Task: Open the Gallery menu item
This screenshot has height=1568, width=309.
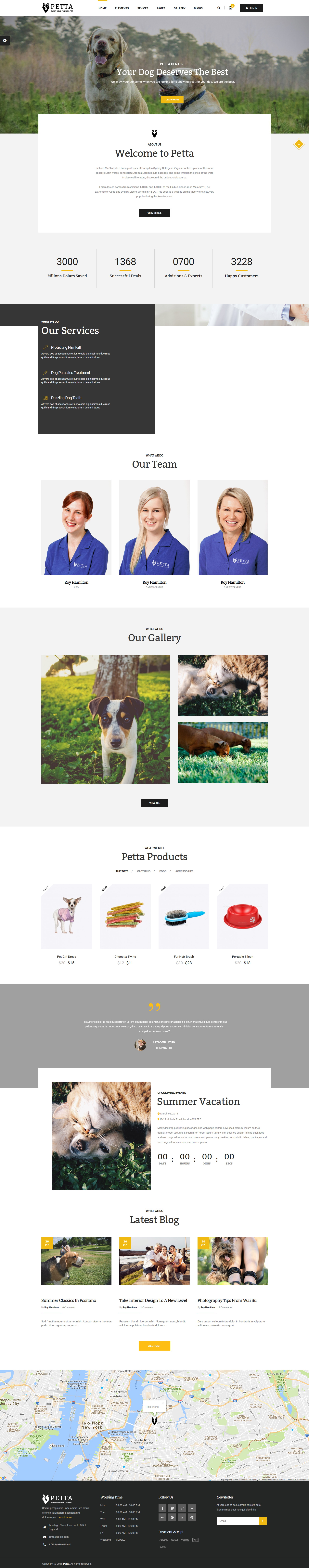Action: [179, 8]
